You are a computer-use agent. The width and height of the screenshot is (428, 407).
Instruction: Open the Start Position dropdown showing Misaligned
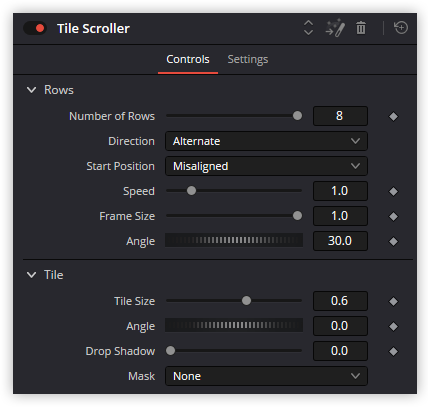pyautogui.click(x=266, y=166)
